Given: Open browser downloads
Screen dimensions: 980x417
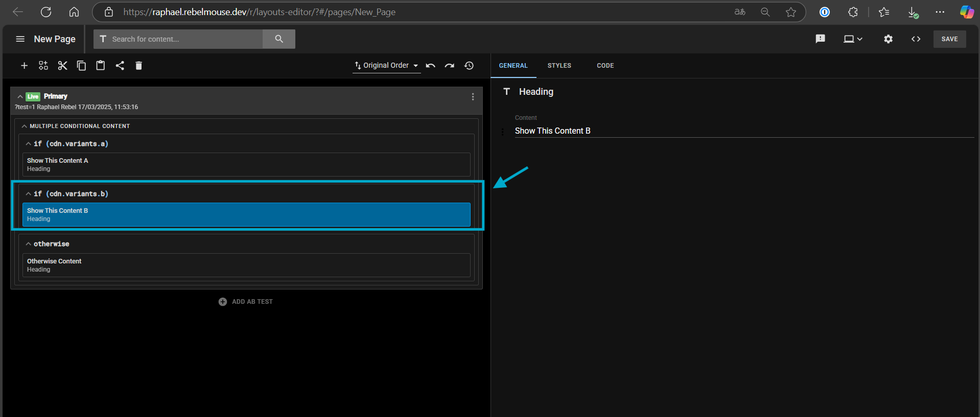Looking at the screenshot, I should [912, 12].
